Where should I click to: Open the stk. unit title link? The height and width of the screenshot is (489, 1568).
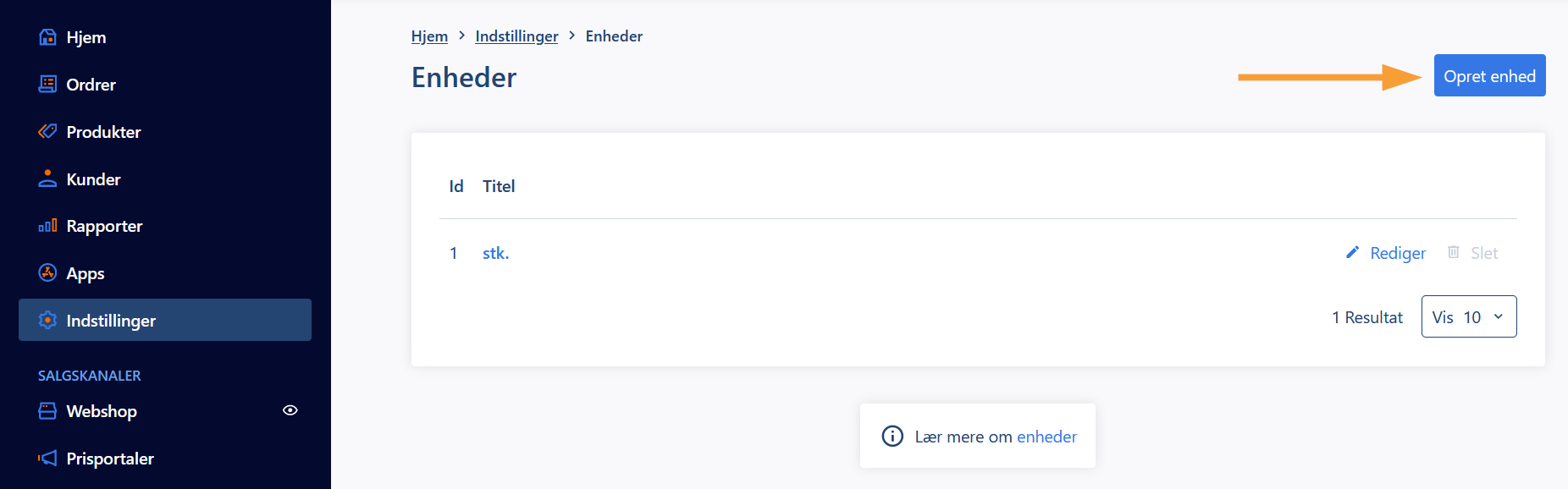coord(495,253)
